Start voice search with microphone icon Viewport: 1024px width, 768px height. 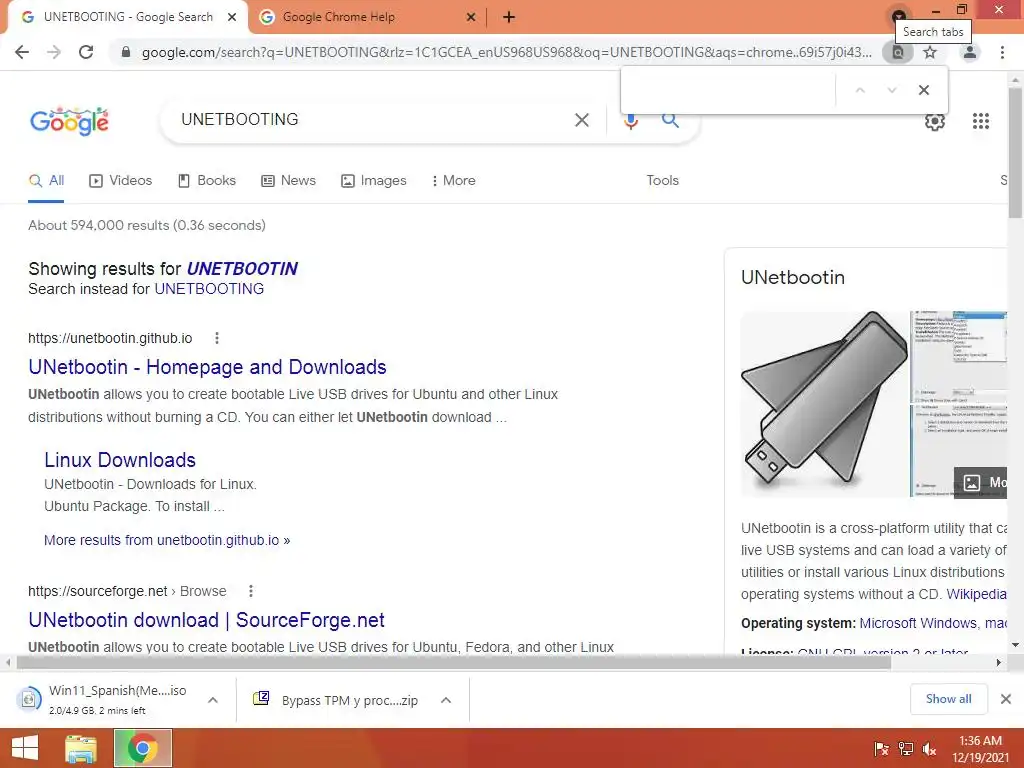pyautogui.click(x=630, y=121)
